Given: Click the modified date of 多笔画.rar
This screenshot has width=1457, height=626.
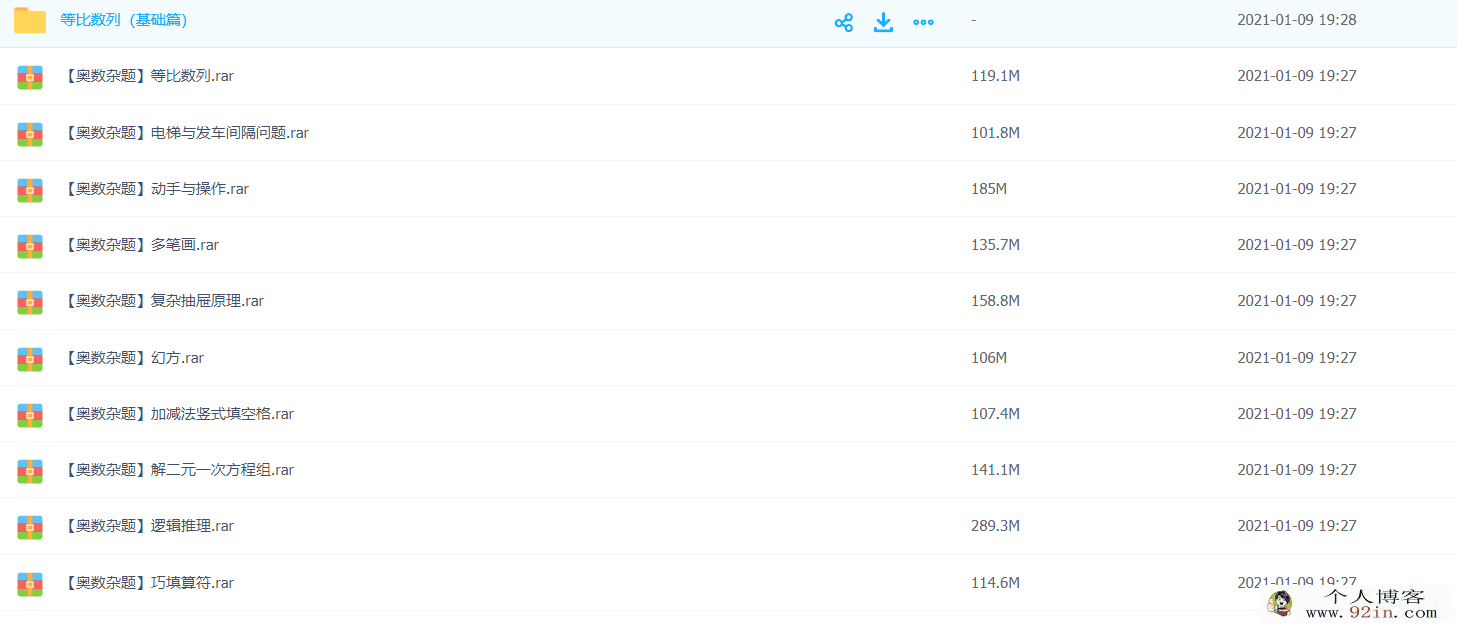Looking at the screenshot, I should click(1297, 245).
